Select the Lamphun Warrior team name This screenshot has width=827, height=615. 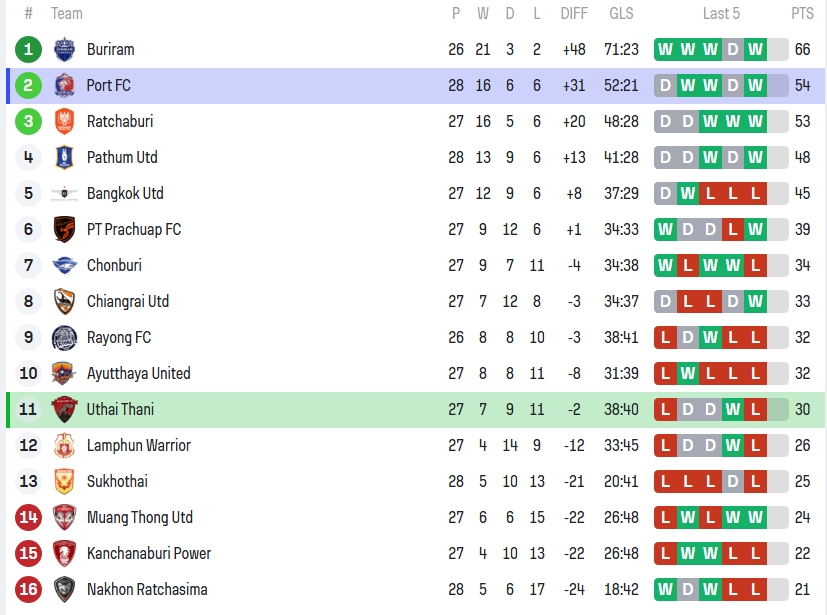point(138,445)
